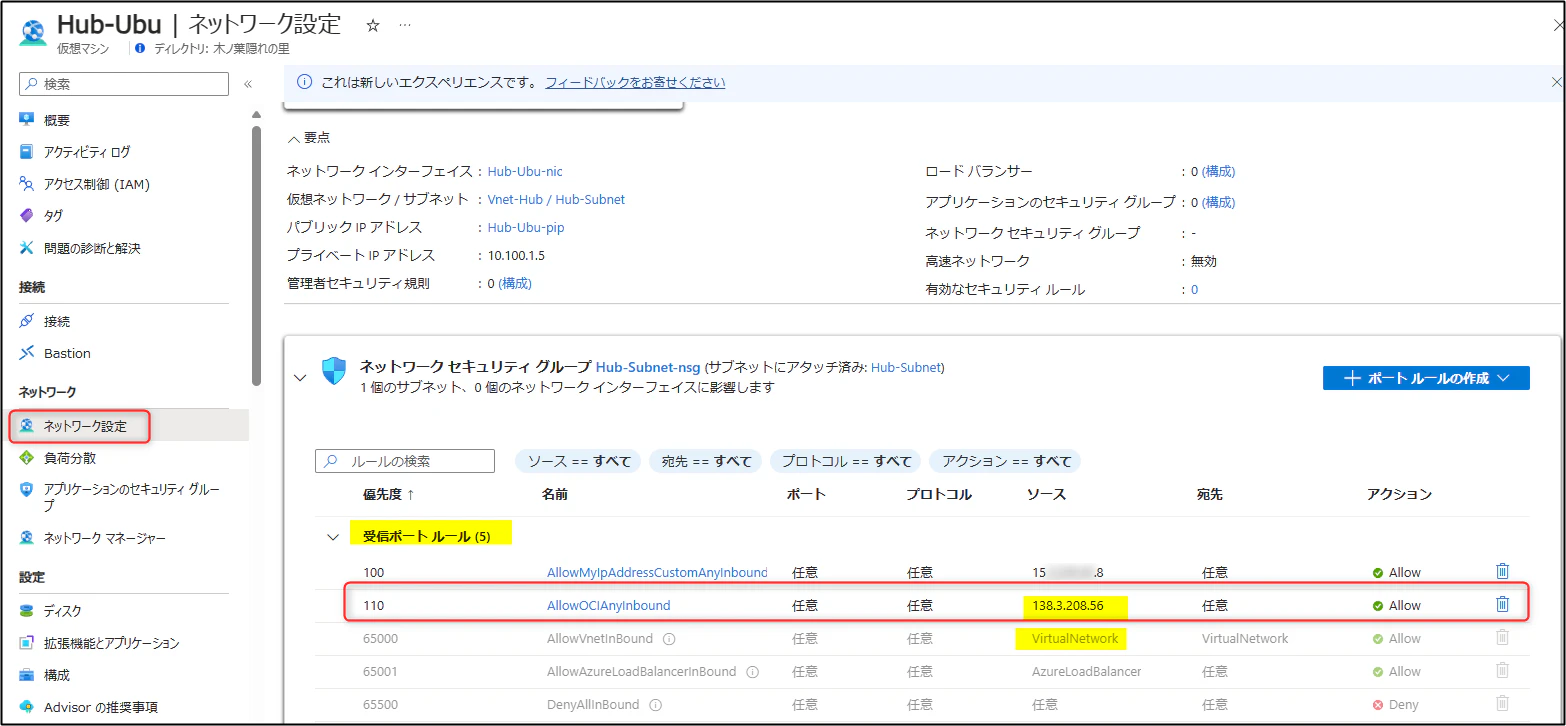Collapse the 受信ポート ルール (5) group
The image size is (1566, 726).
pos(333,537)
